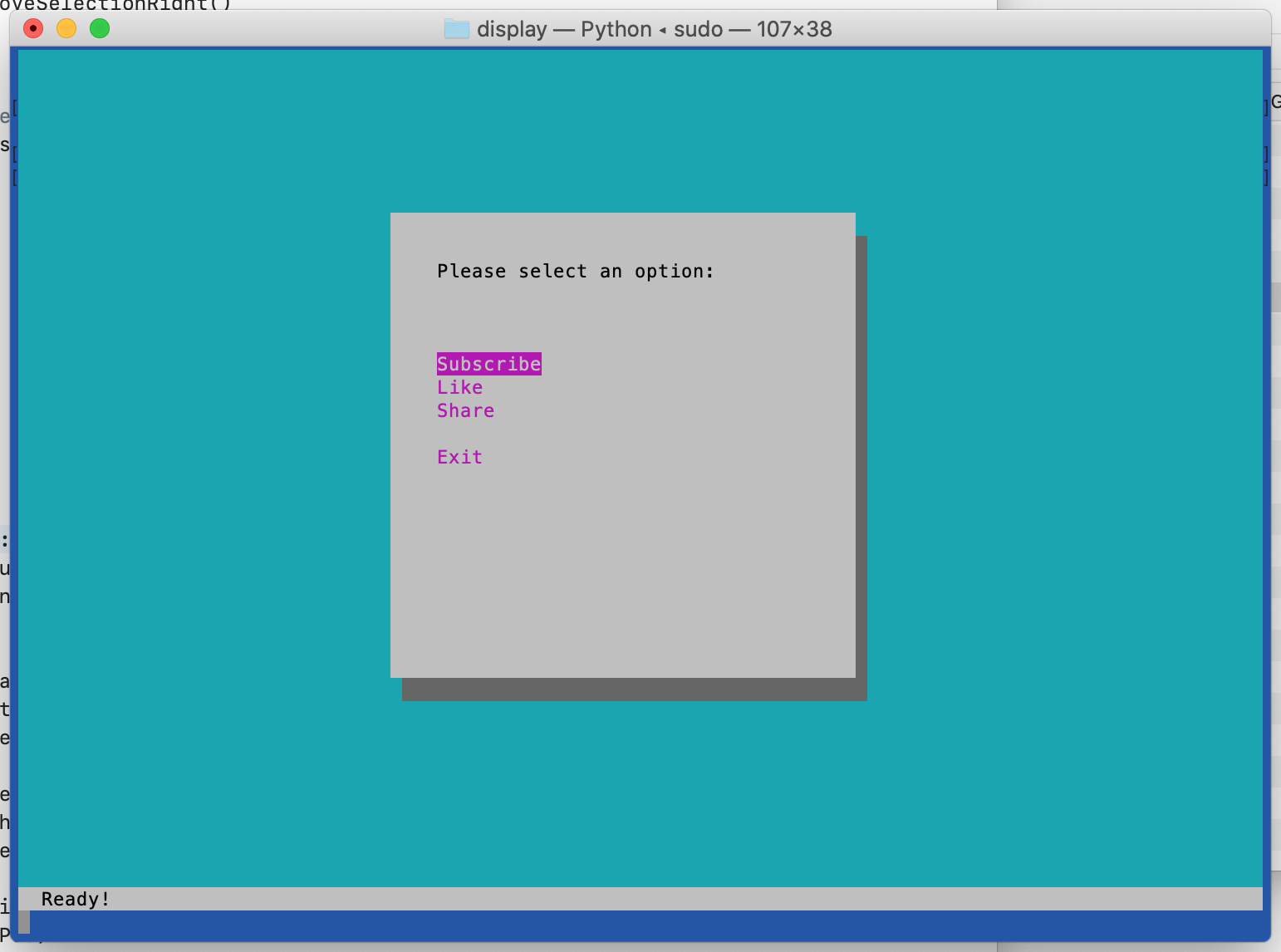This screenshot has width=1281, height=952.
Task: Select the highlighted Subscribe option
Action: (x=488, y=364)
